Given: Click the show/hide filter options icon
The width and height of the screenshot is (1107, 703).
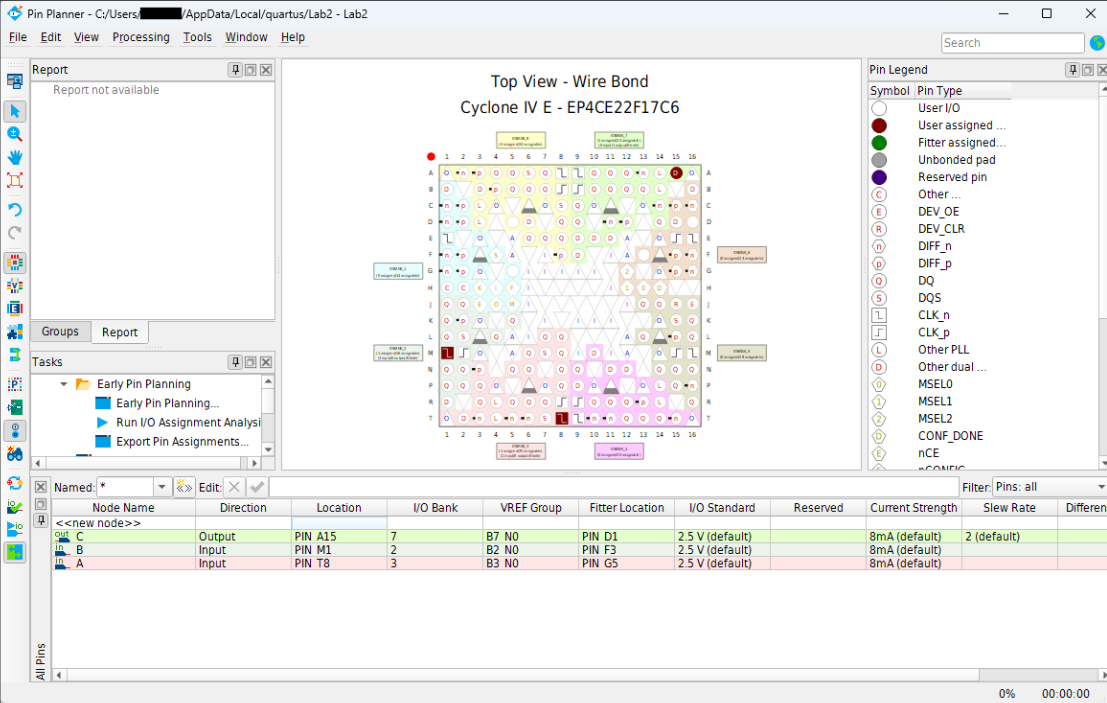Looking at the screenshot, I should [x=184, y=487].
